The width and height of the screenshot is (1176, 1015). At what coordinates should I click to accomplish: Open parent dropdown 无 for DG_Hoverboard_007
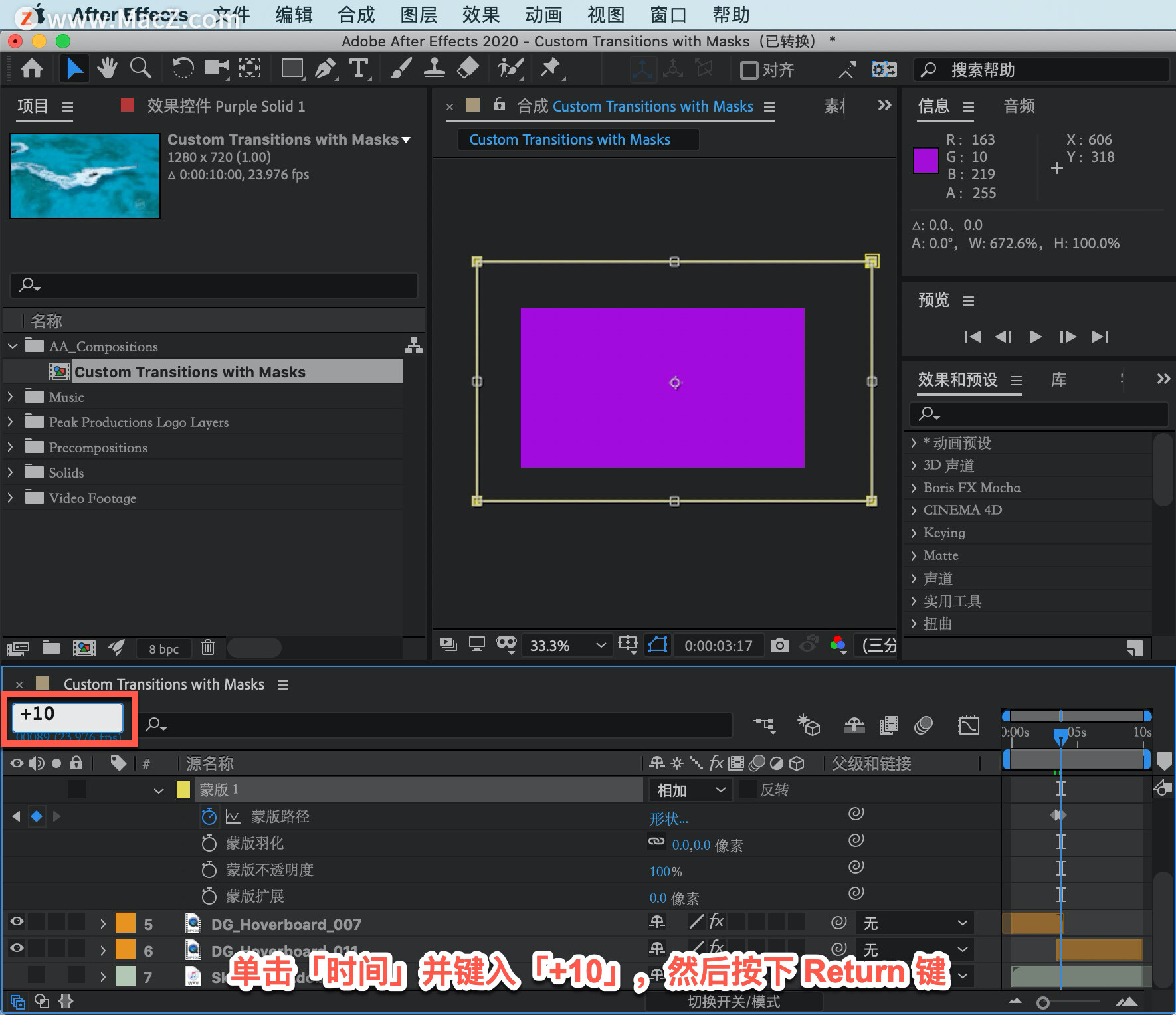915,923
